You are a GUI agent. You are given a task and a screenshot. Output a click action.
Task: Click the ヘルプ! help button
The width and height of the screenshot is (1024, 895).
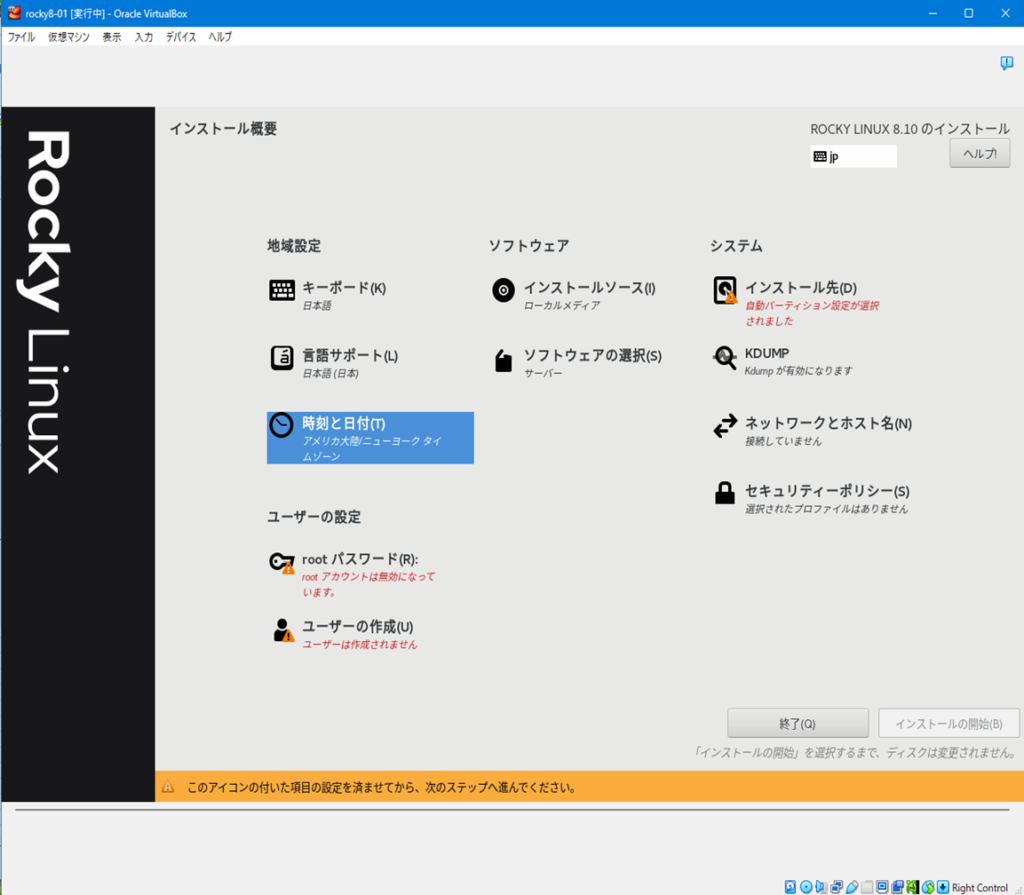[980, 154]
